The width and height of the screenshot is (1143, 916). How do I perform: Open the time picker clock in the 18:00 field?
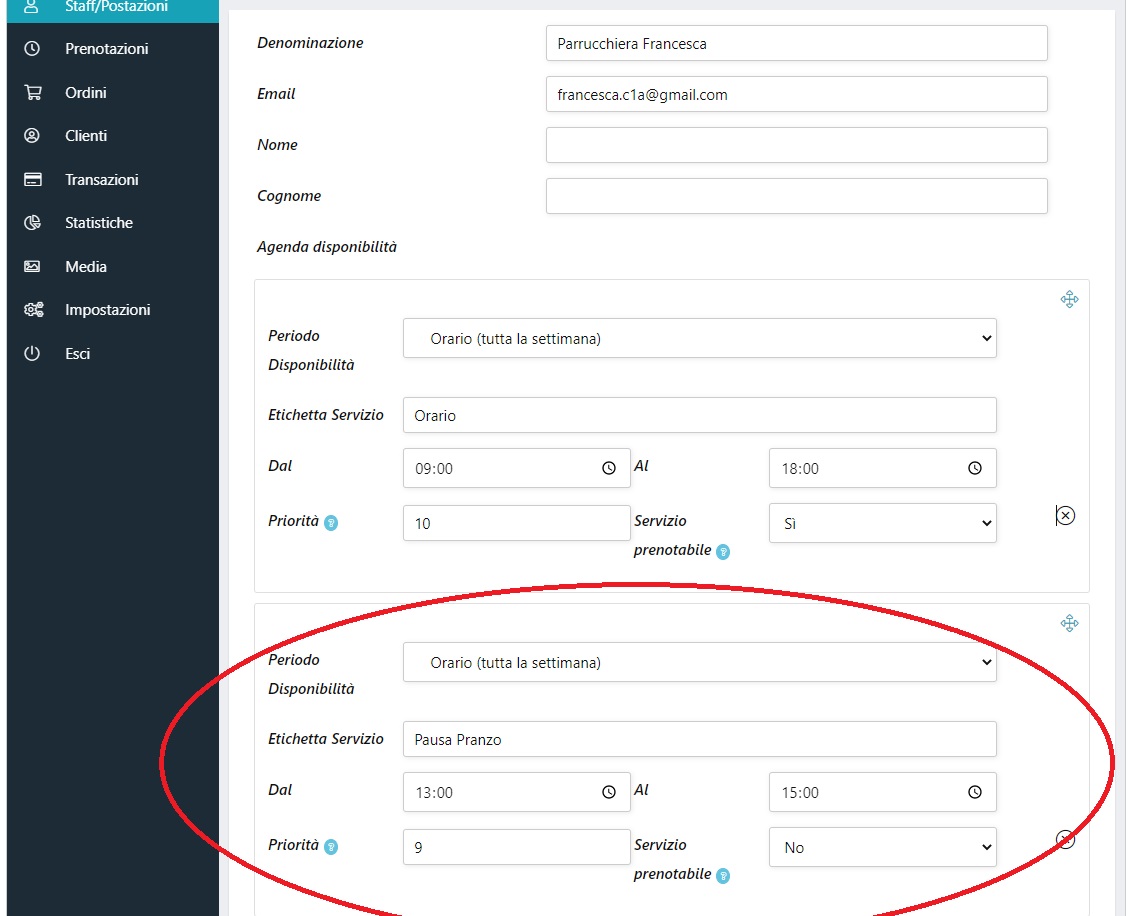(x=975, y=468)
